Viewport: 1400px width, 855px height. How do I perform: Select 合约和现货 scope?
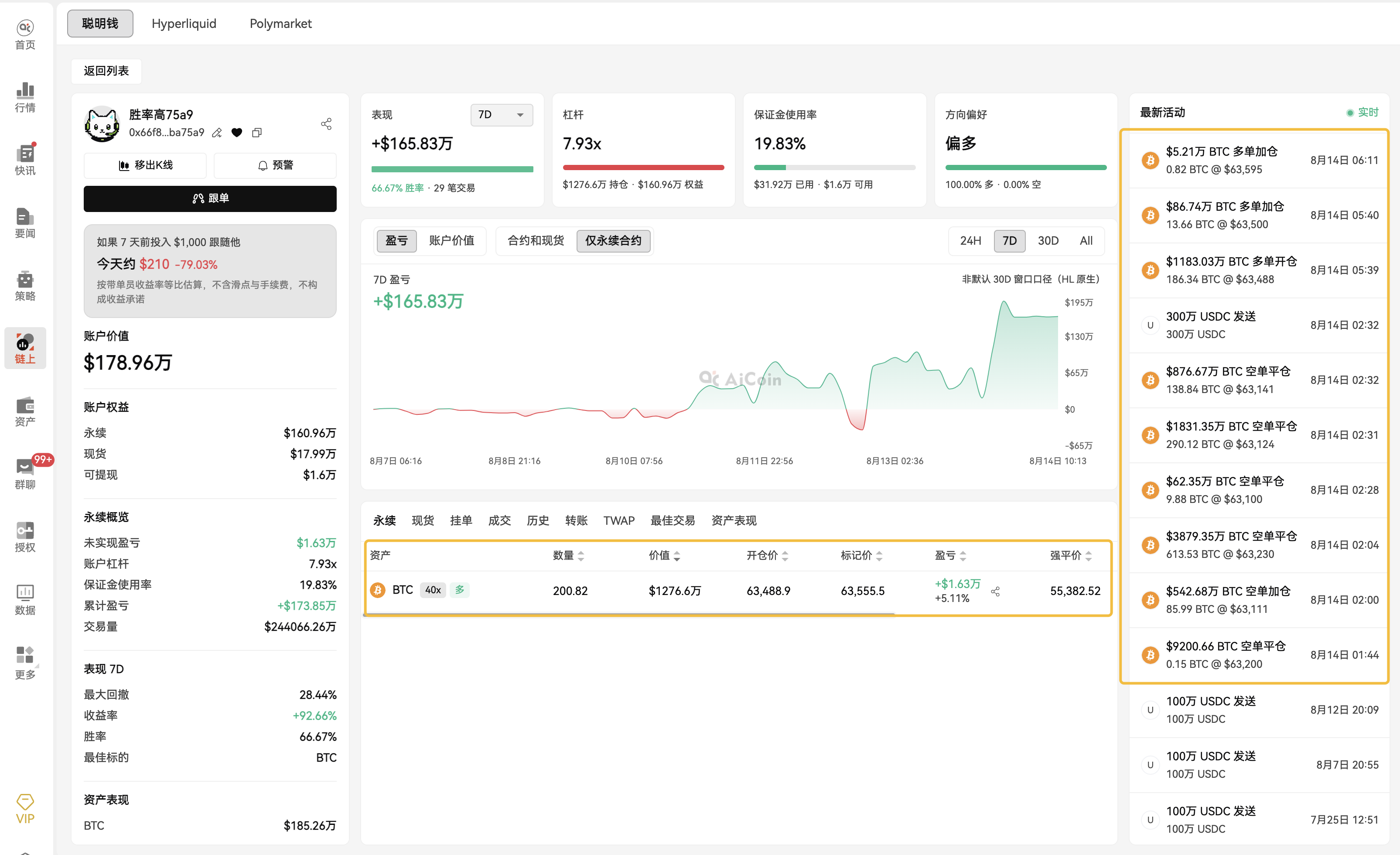(536, 240)
